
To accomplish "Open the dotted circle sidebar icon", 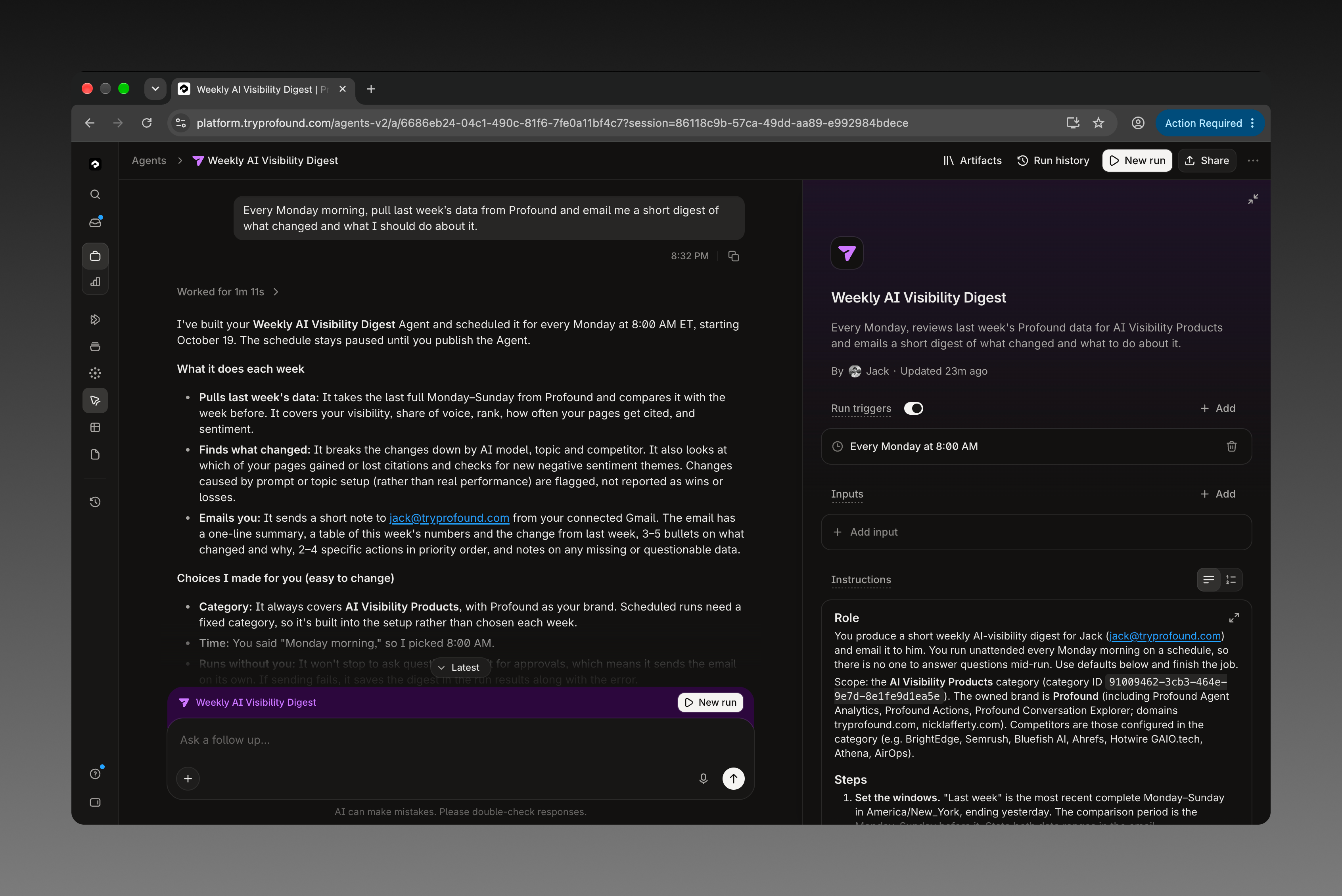I will click(x=95, y=373).
